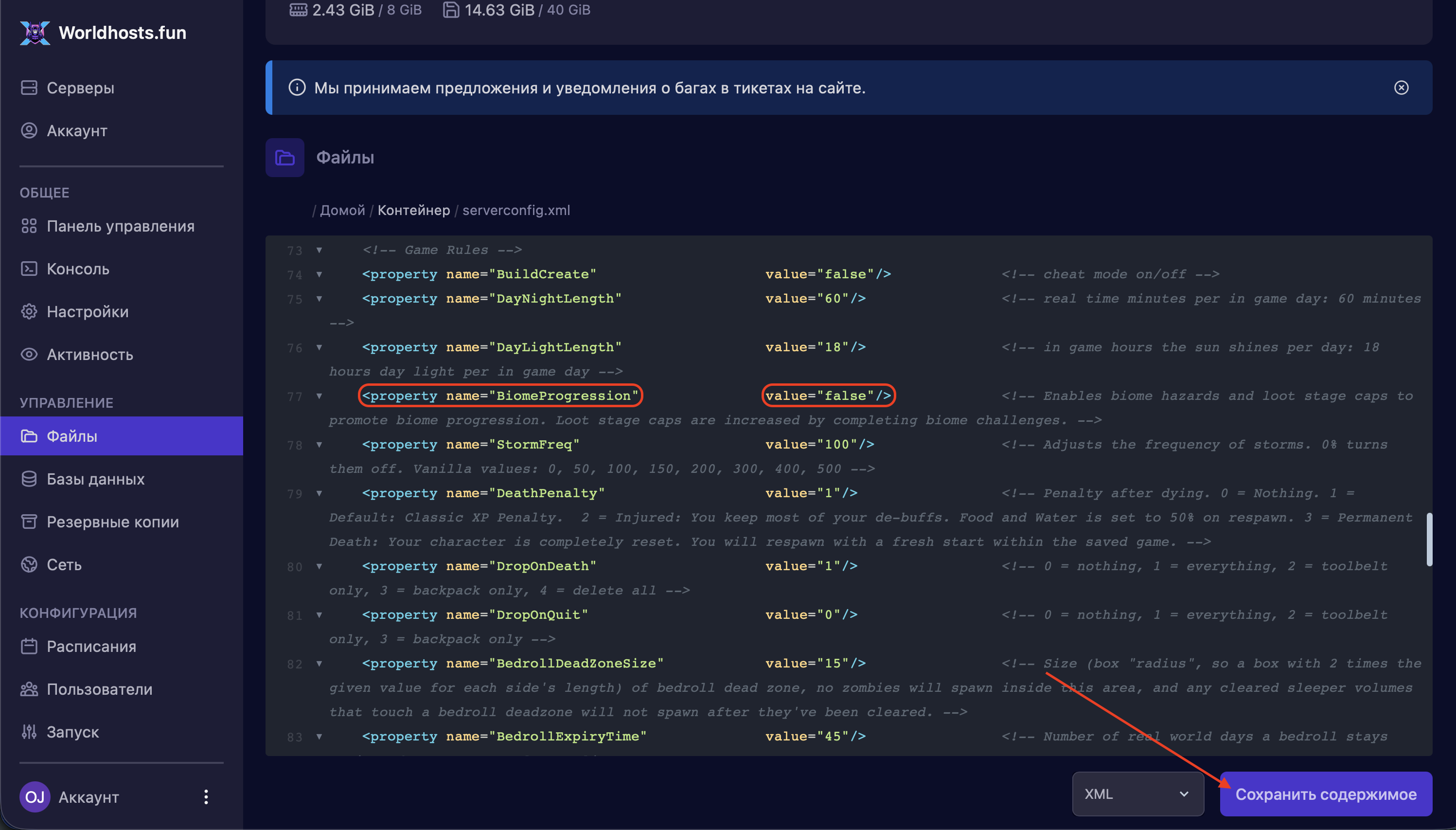
Task: Navigate to Домой breadcrumb link
Action: click(342, 210)
